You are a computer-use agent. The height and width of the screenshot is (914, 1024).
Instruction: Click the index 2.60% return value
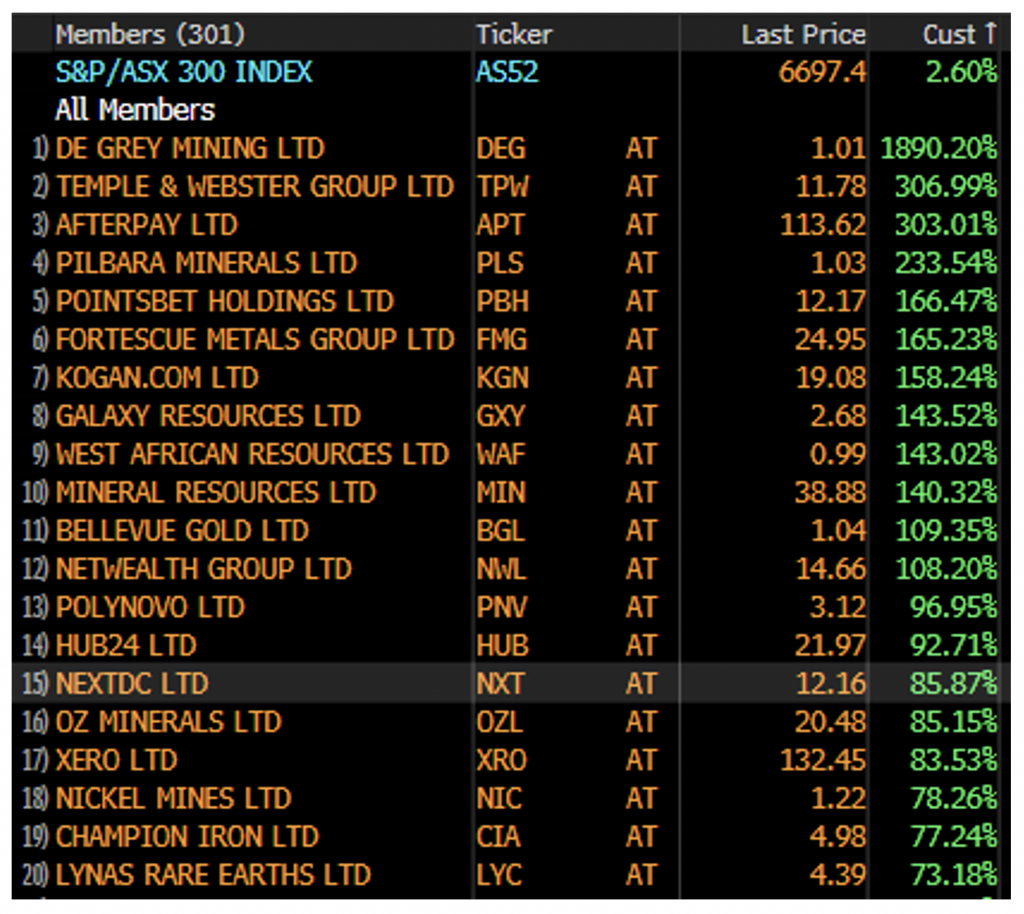(961, 72)
